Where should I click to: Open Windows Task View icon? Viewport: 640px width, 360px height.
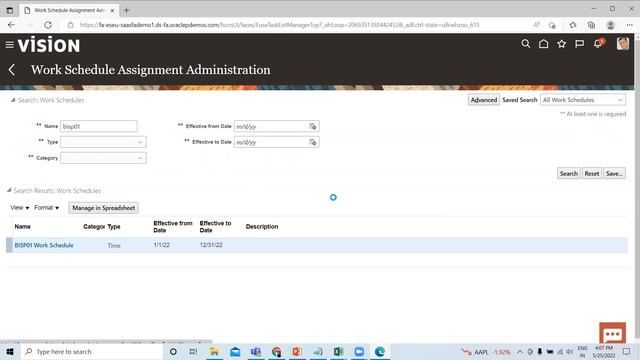193,351
